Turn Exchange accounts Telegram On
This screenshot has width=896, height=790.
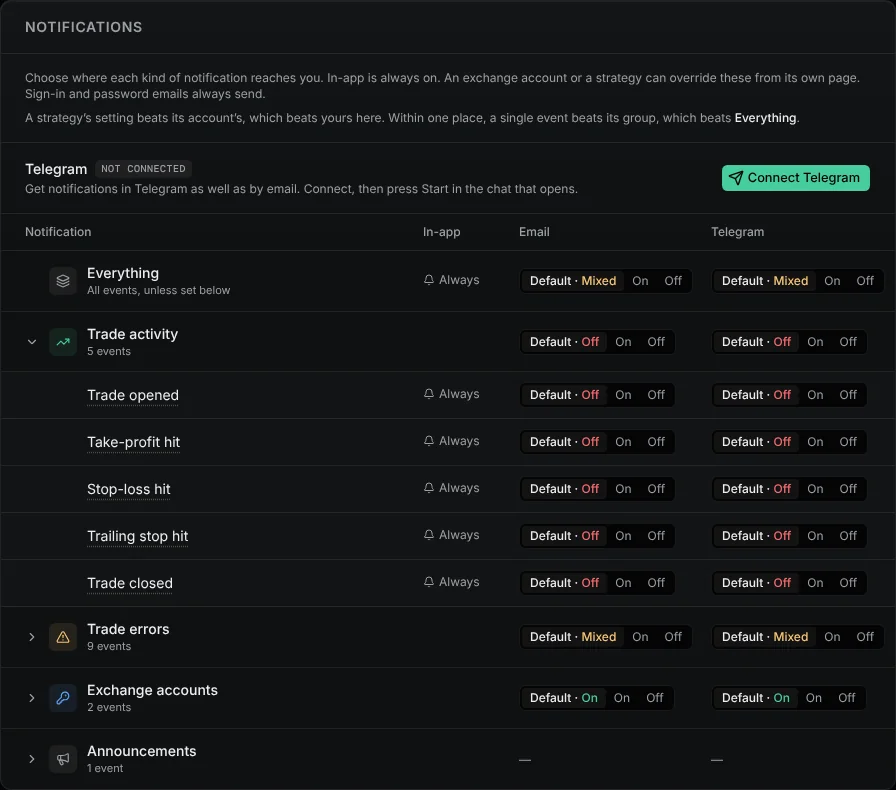814,698
